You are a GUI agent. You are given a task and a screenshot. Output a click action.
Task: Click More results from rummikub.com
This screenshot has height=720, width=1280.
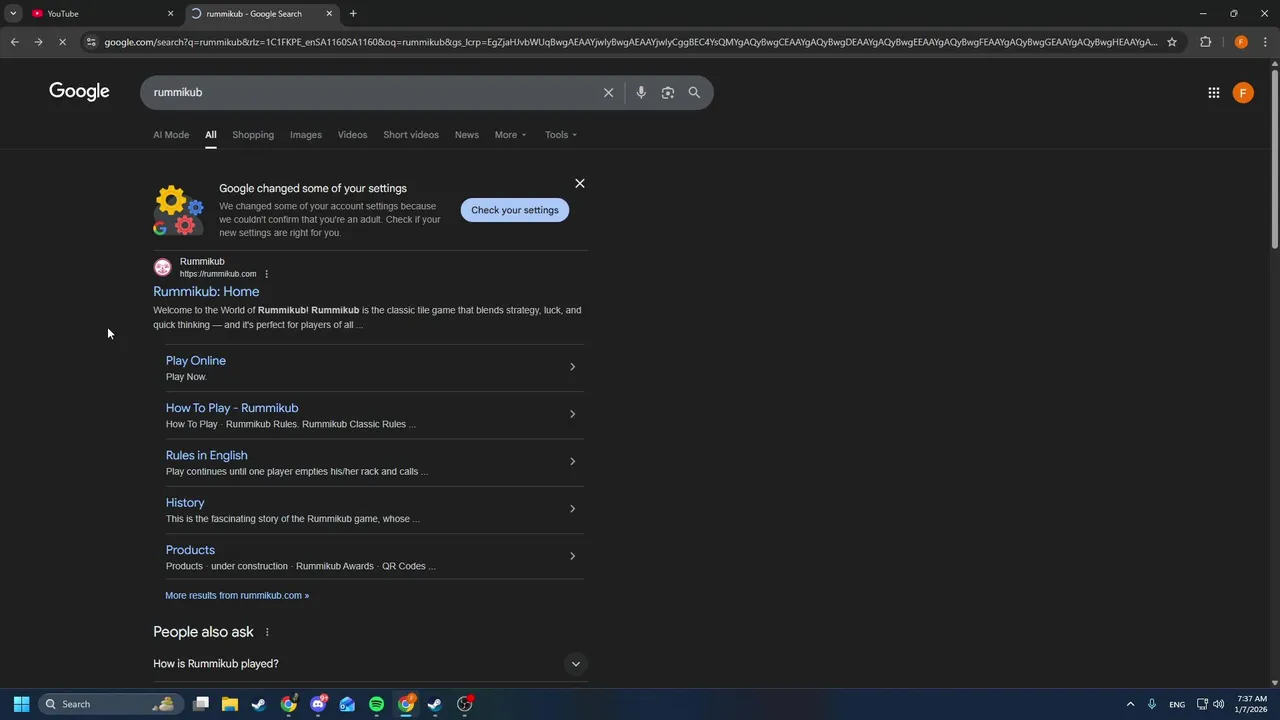click(x=237, y=595)
